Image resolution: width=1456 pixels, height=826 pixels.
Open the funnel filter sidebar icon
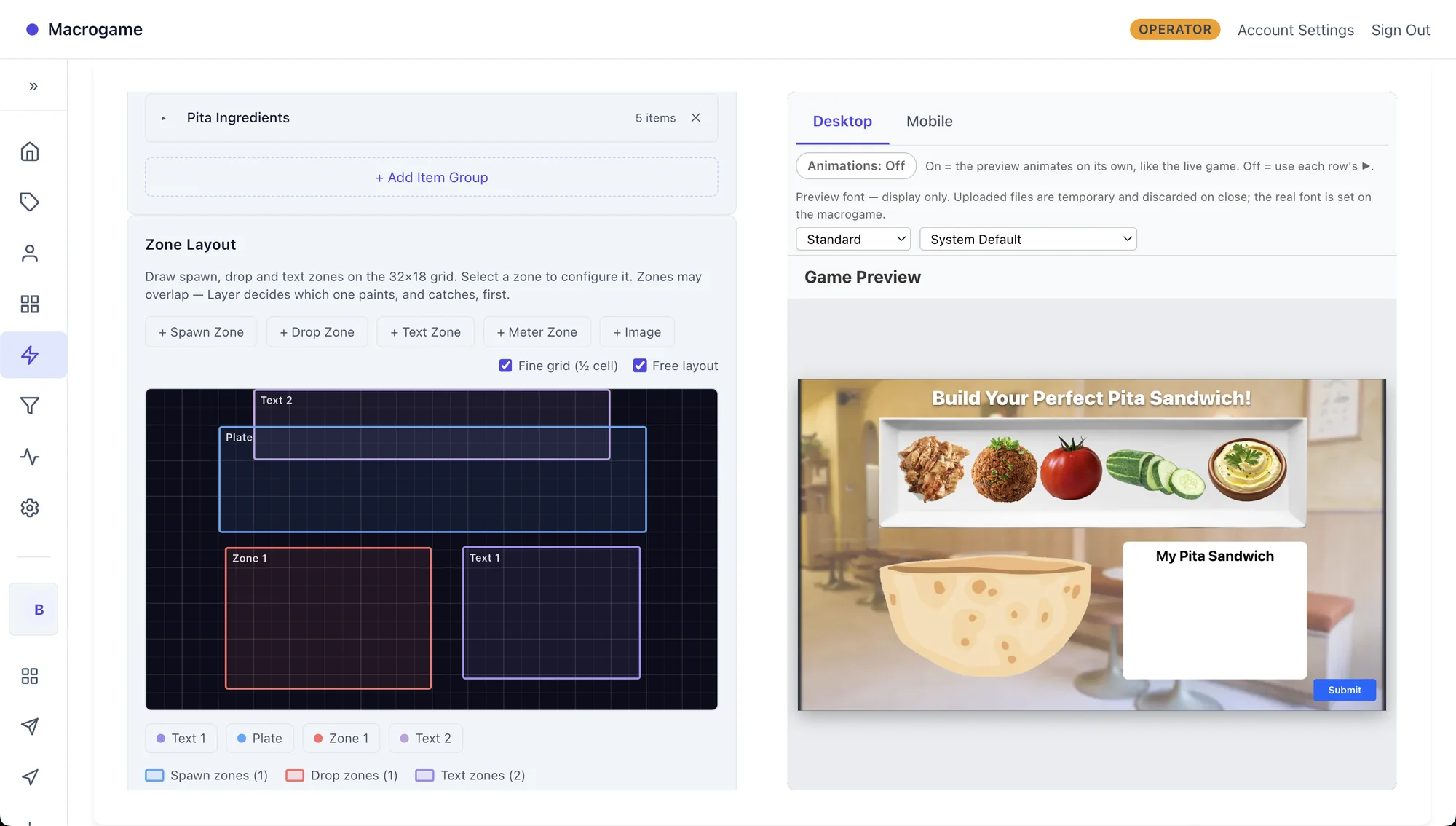[x=30, y=406]
